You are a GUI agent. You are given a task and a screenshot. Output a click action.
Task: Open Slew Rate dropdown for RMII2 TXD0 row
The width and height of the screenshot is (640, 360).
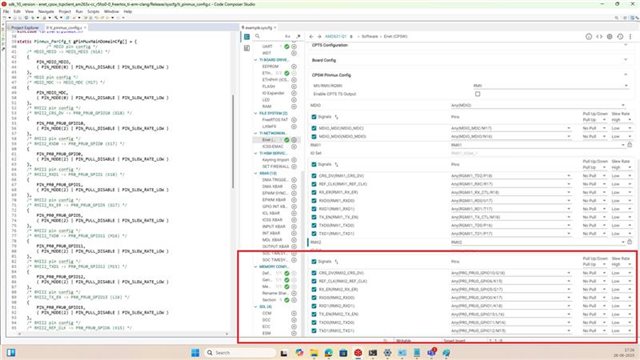pos(622,322)
